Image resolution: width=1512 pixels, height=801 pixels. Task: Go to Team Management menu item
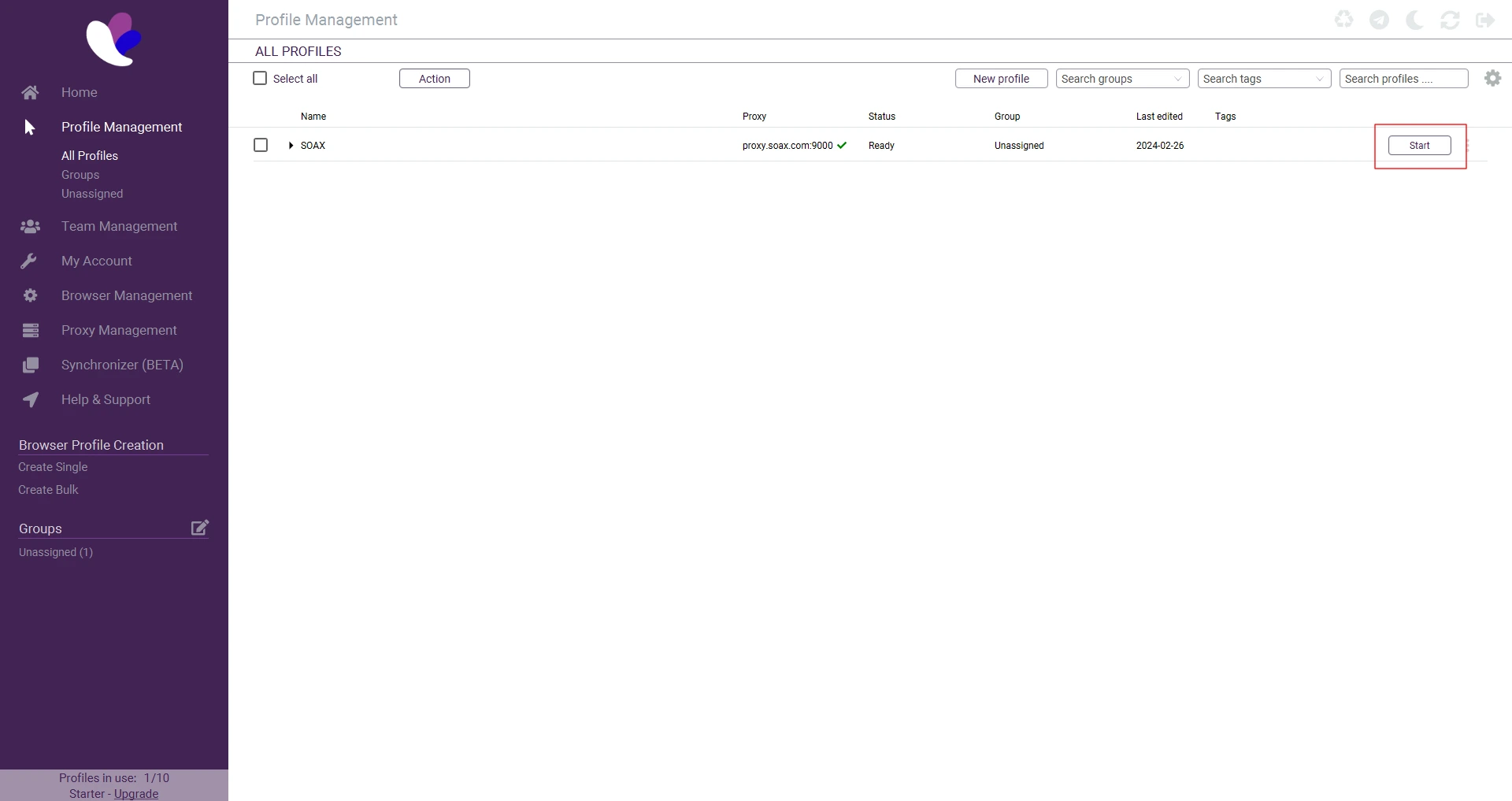[119, 226]
